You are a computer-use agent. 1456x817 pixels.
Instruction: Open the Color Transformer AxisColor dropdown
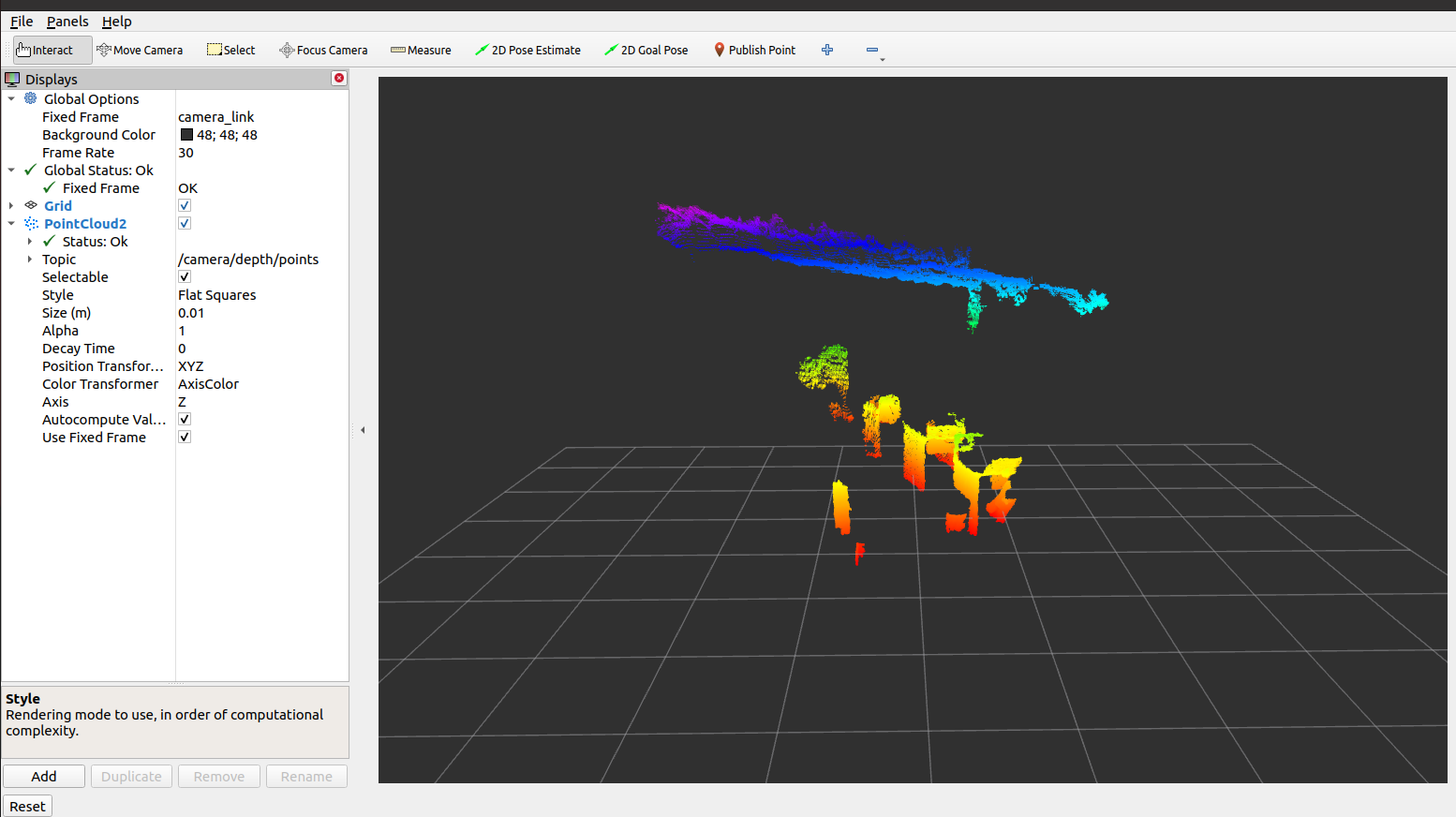coord(261,383)
